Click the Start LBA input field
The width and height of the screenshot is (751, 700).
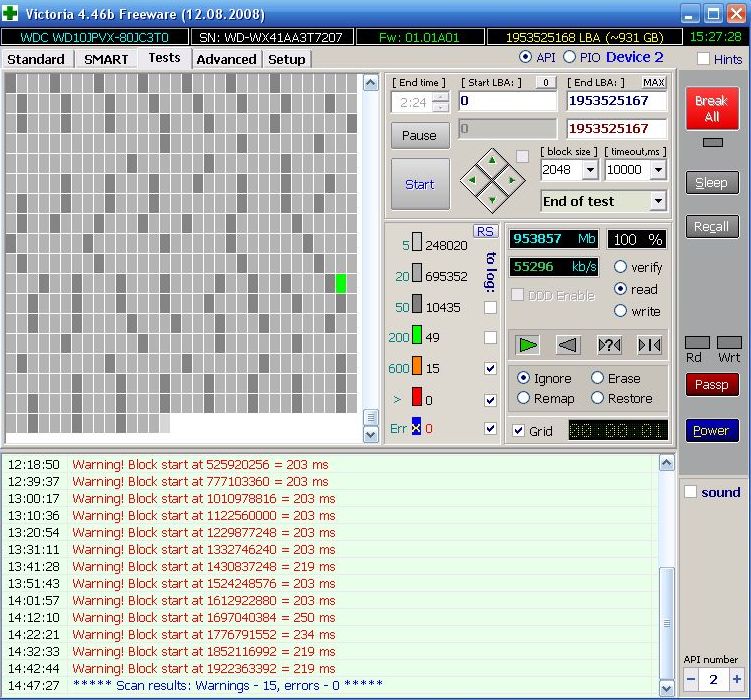pyautogui.click(x=508, y=101)
